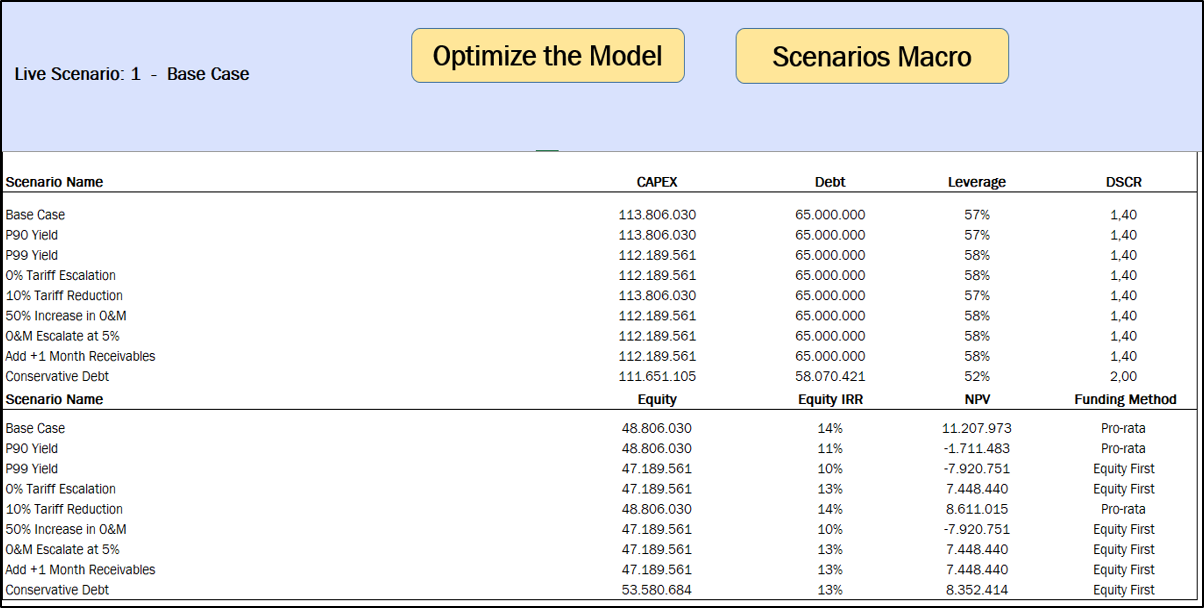Select the Conservative Debt DSCR 2,00 cell
This screenshot has width=1204, height=608.
point(1123,376)
